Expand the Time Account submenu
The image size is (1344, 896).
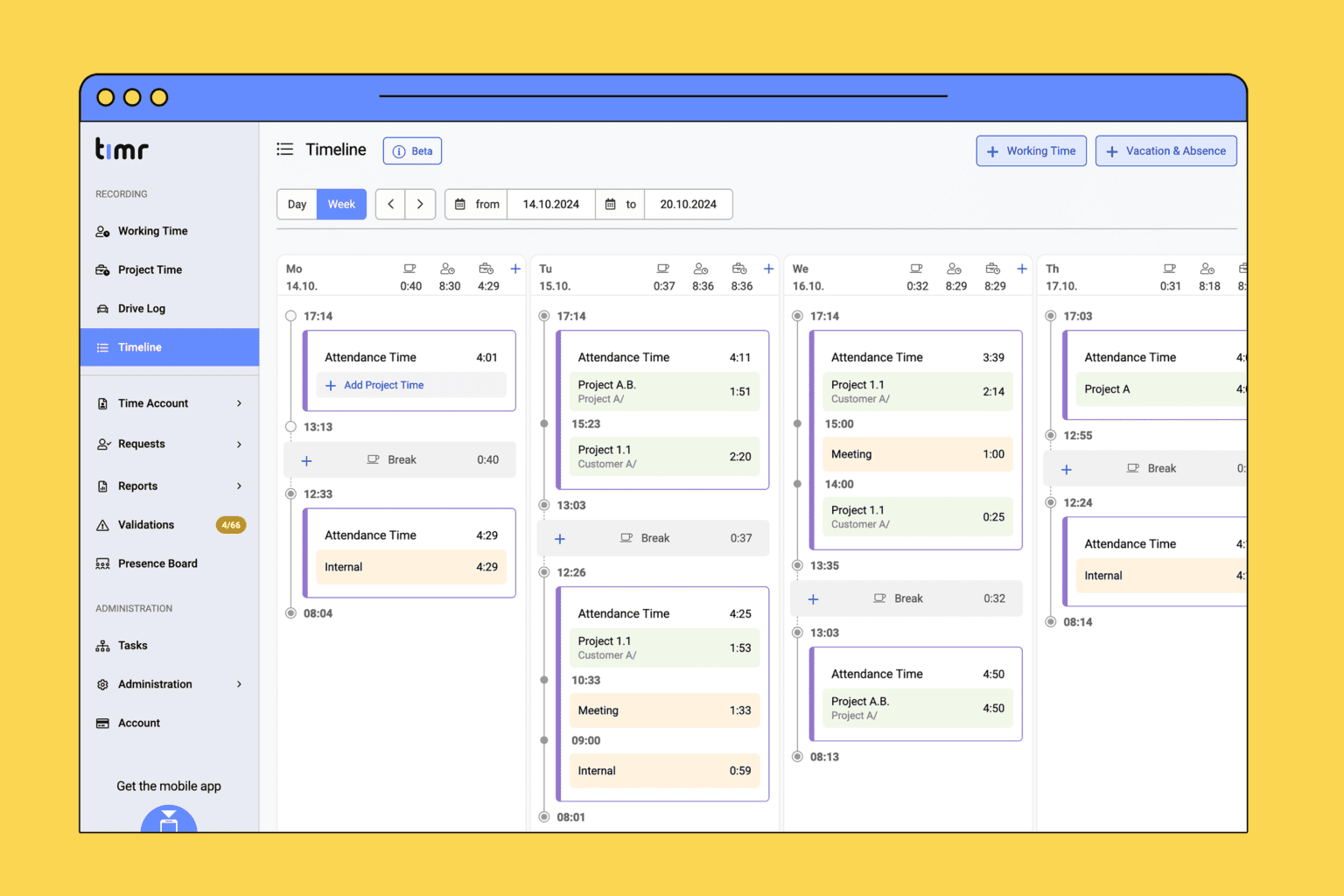tap(153, 402)
